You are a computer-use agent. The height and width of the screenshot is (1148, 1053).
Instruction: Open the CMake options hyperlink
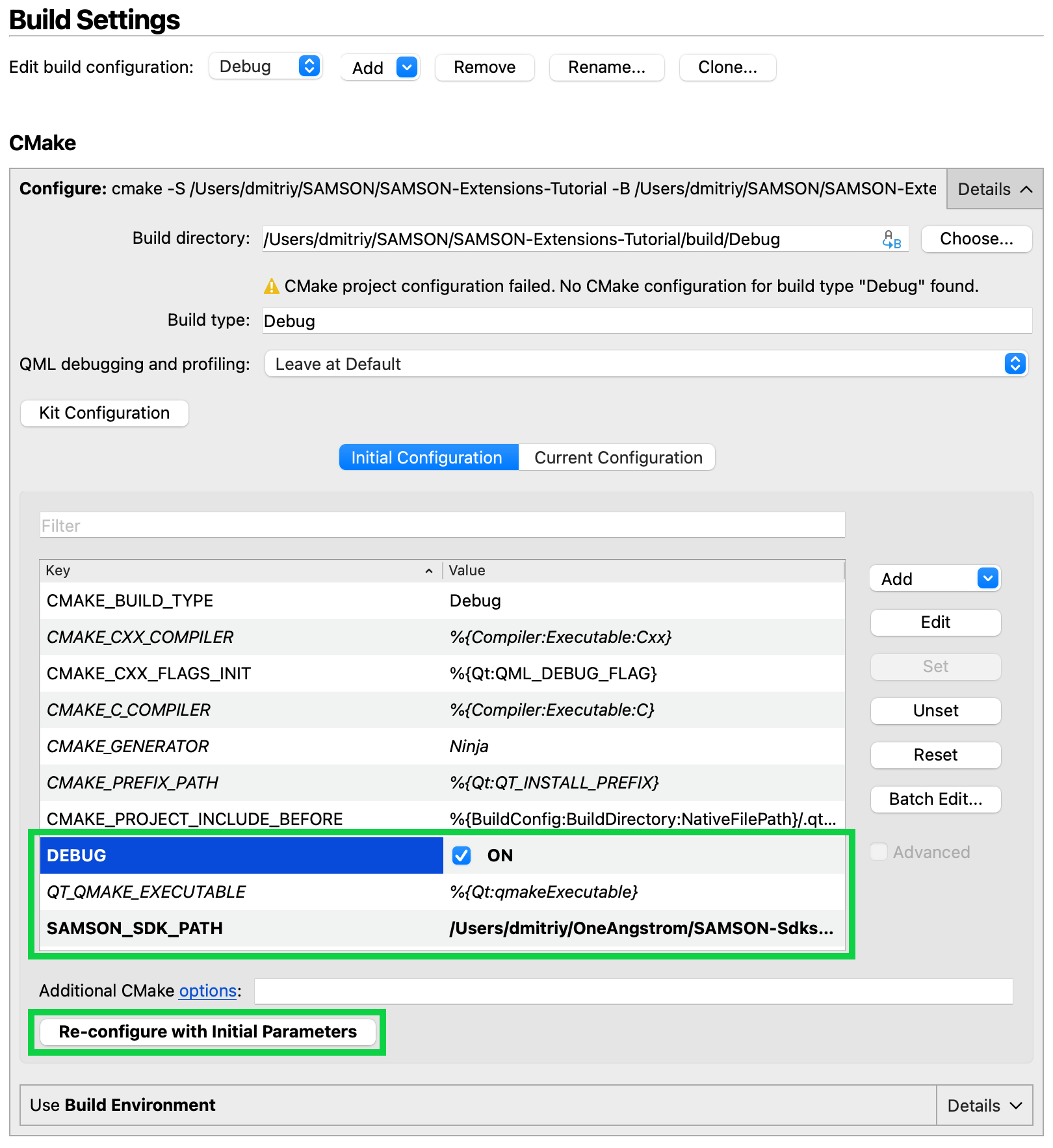click(x=207, y=991)
